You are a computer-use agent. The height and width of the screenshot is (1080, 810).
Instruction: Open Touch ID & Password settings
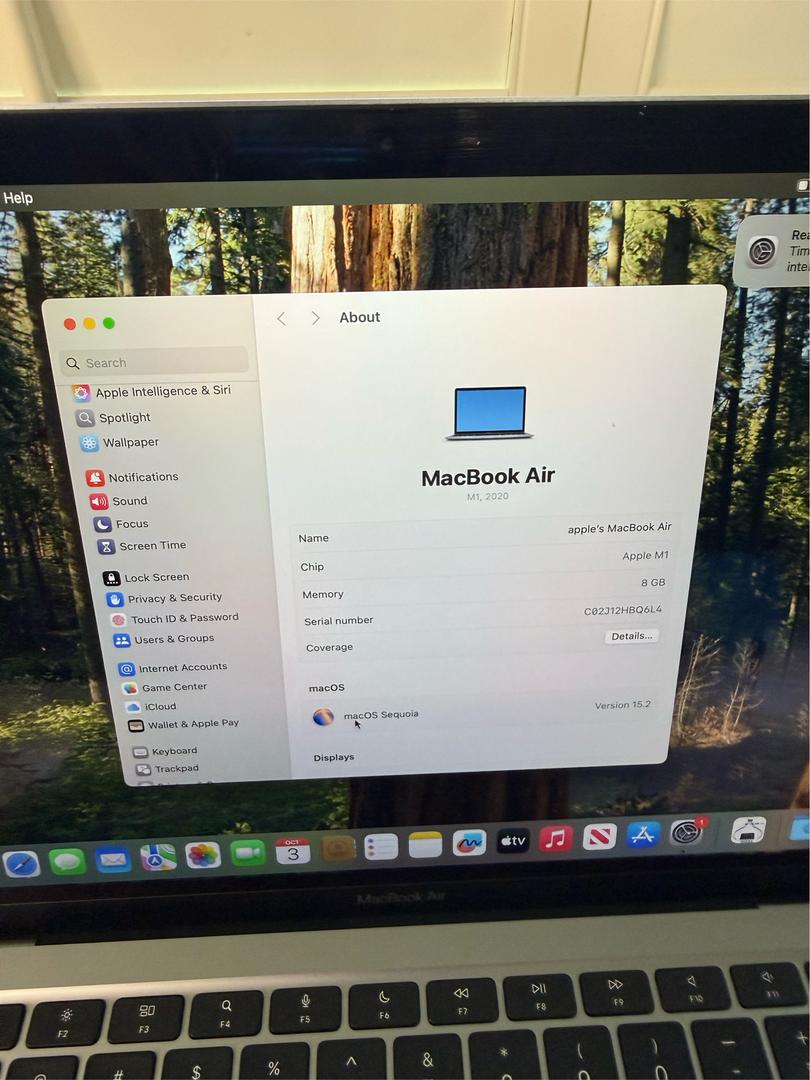point(183,618)
